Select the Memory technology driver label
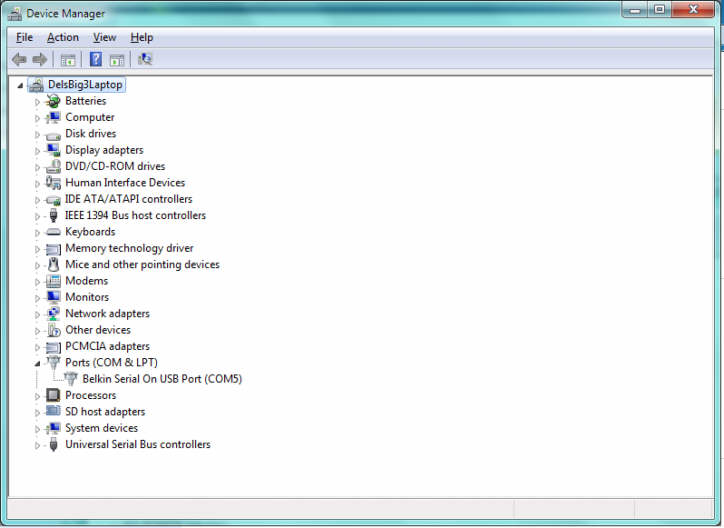The width and height of the screenshot is (724, 528). [x=129, y=248]
